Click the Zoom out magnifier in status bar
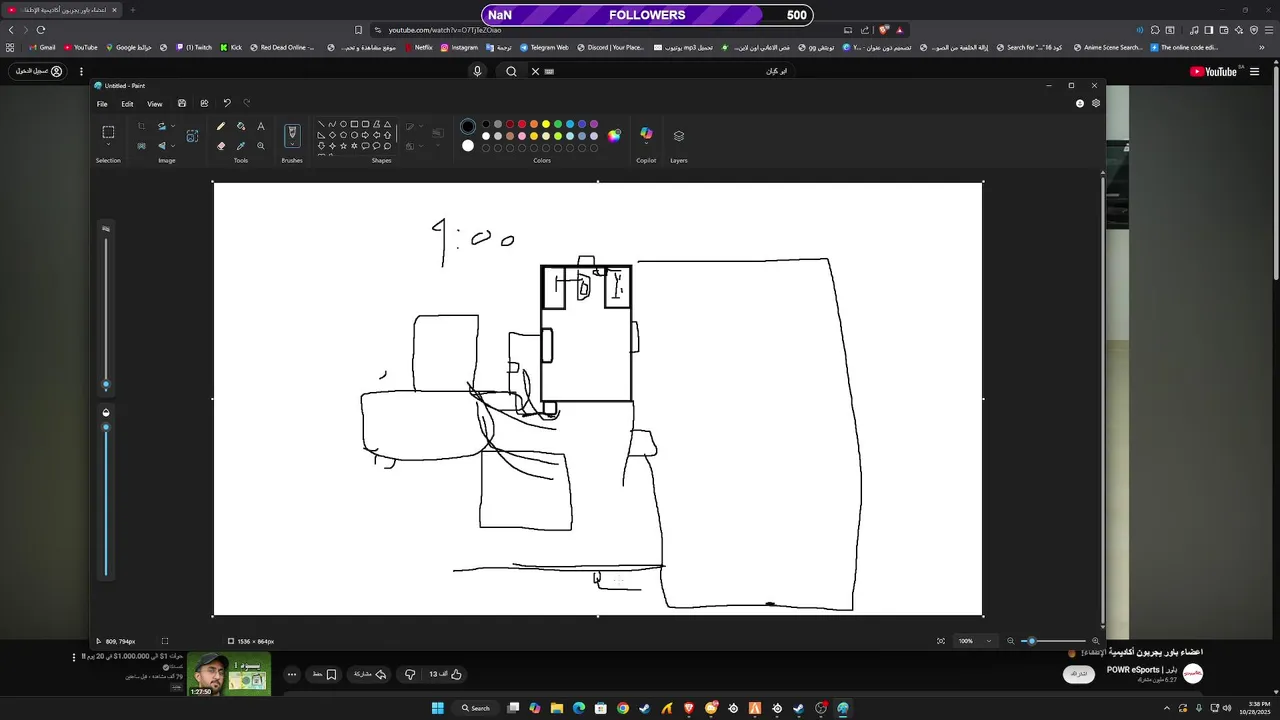This screenshot has width=1280, height=720. coord(1010,641)
